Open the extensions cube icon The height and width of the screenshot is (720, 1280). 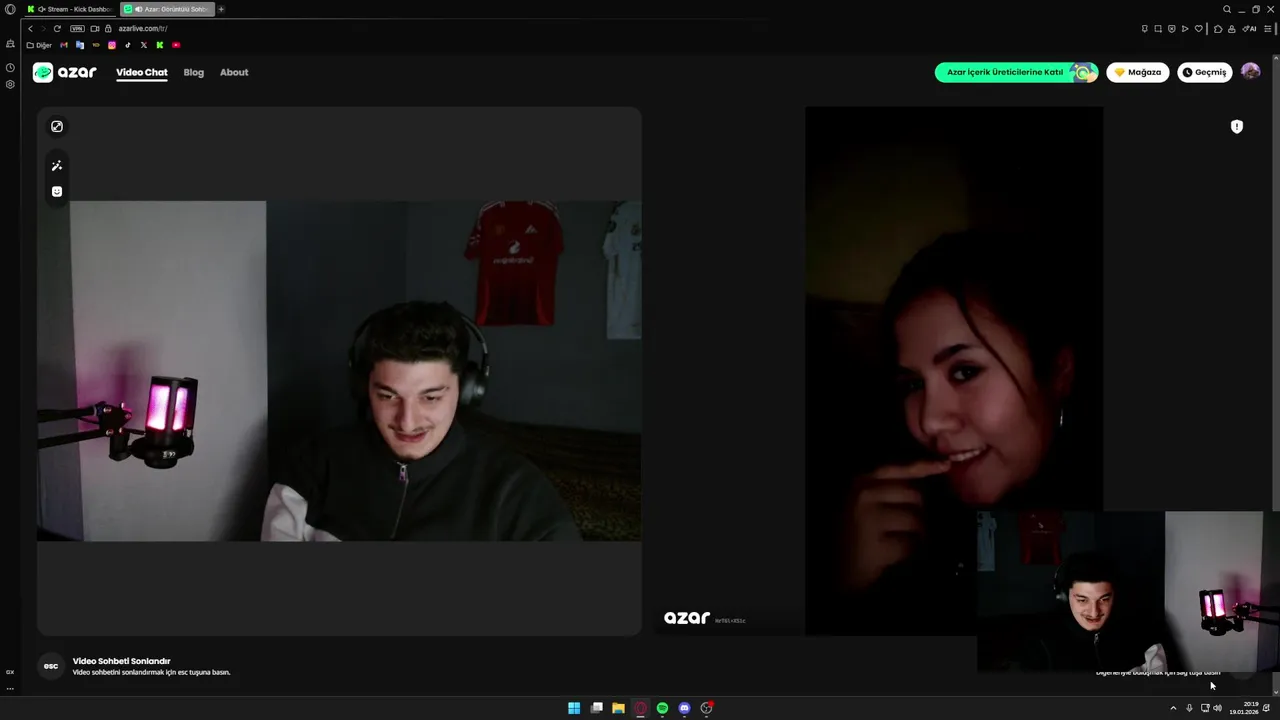pyautogui.click(x=1218, y=28)
